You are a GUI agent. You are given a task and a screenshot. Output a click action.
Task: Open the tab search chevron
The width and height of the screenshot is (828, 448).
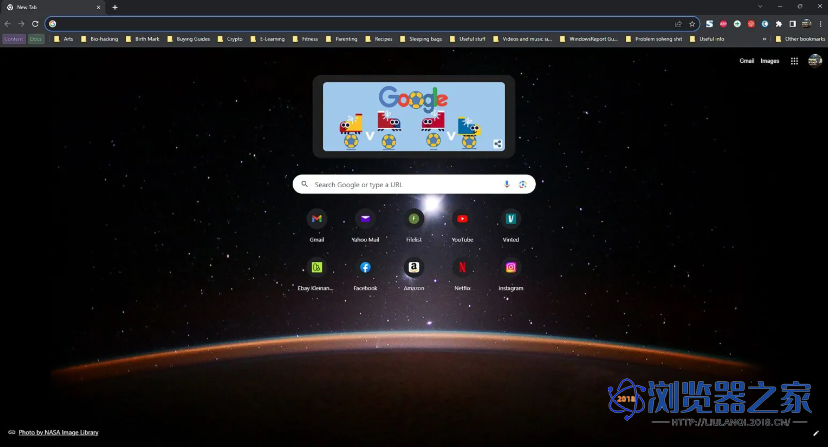pyautogui.click(x=760, y=7)
